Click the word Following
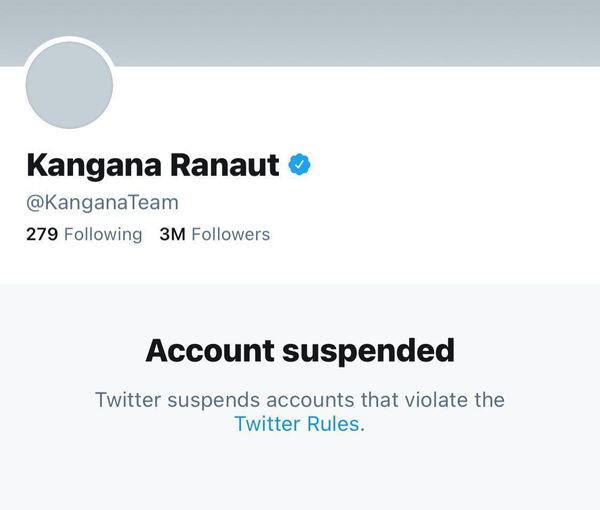 click(x=103, y=234)
